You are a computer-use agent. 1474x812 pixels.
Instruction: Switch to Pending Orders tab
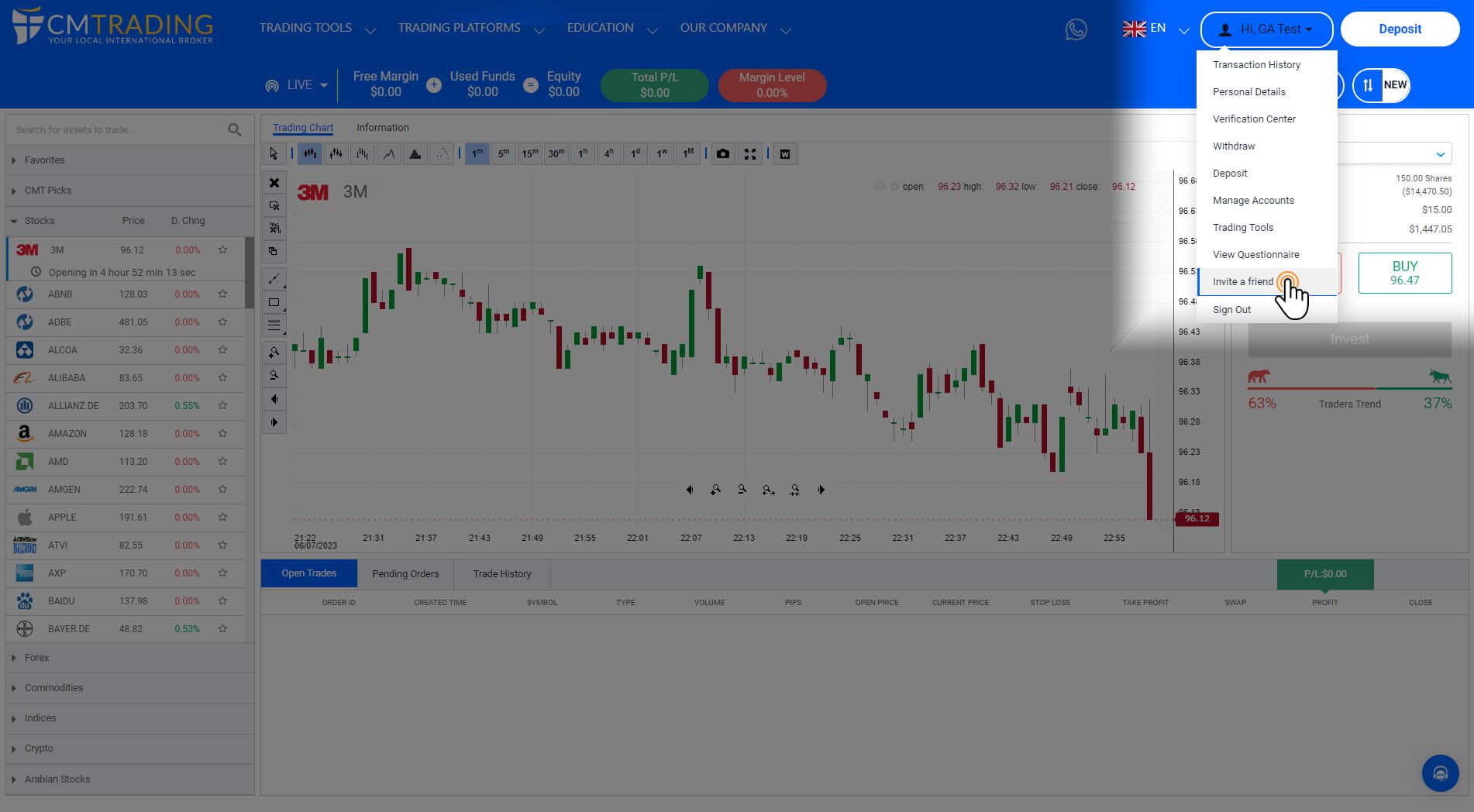pyautogui.click(x=405, y=574)
